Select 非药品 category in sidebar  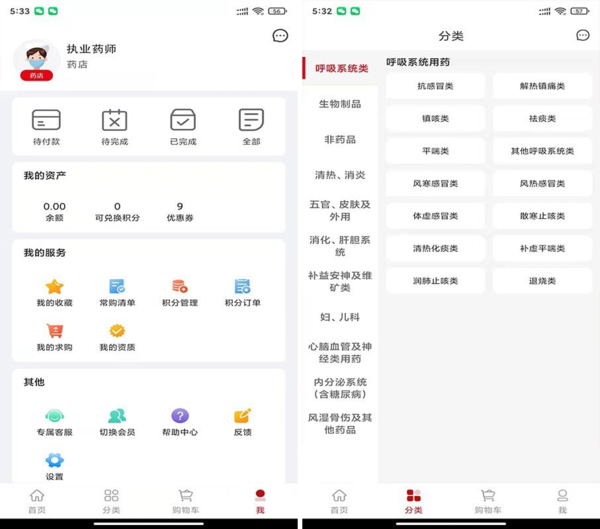click(340, 139)
